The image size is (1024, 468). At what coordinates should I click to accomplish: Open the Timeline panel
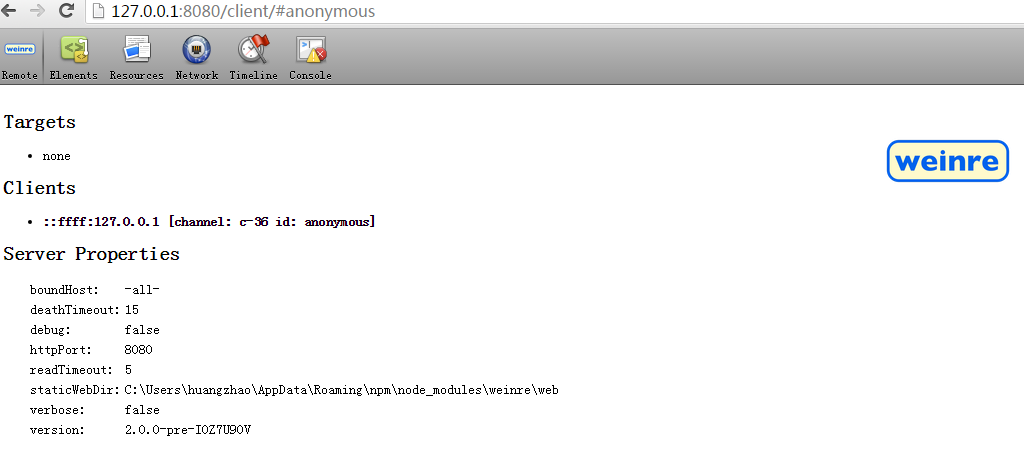pos(253,57)
